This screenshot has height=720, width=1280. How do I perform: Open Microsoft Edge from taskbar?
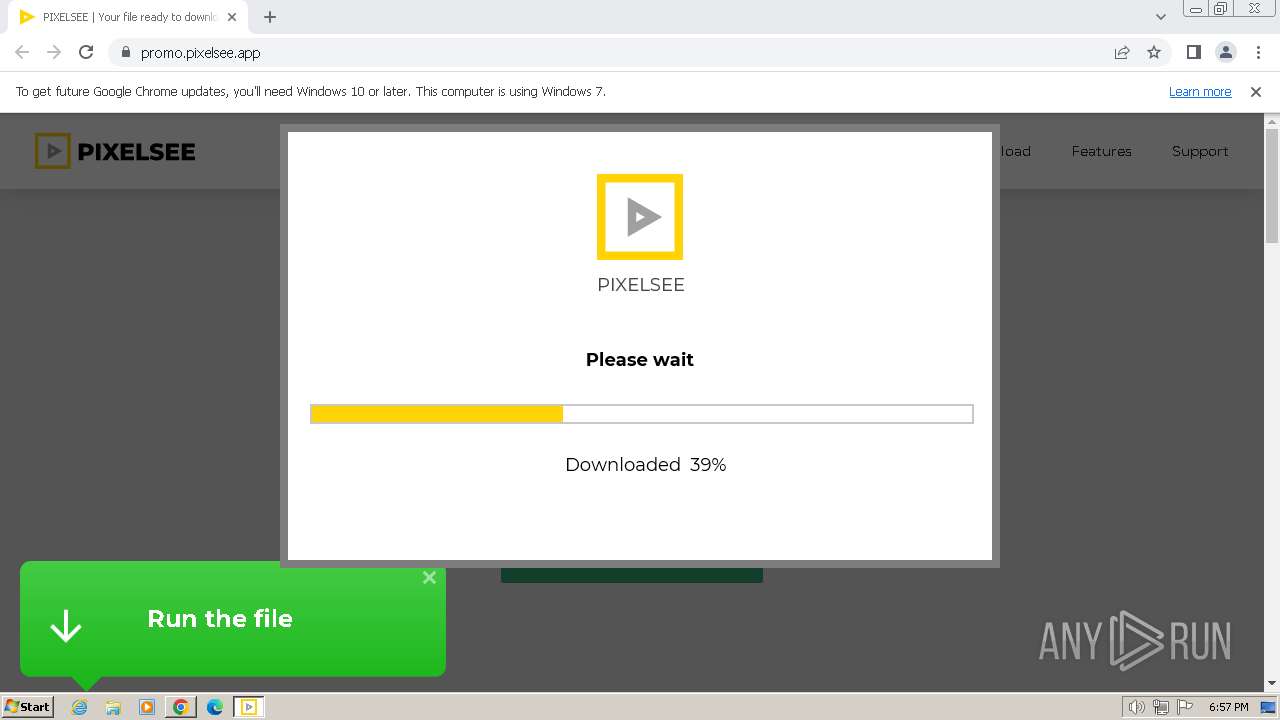(x=215, y=707)
